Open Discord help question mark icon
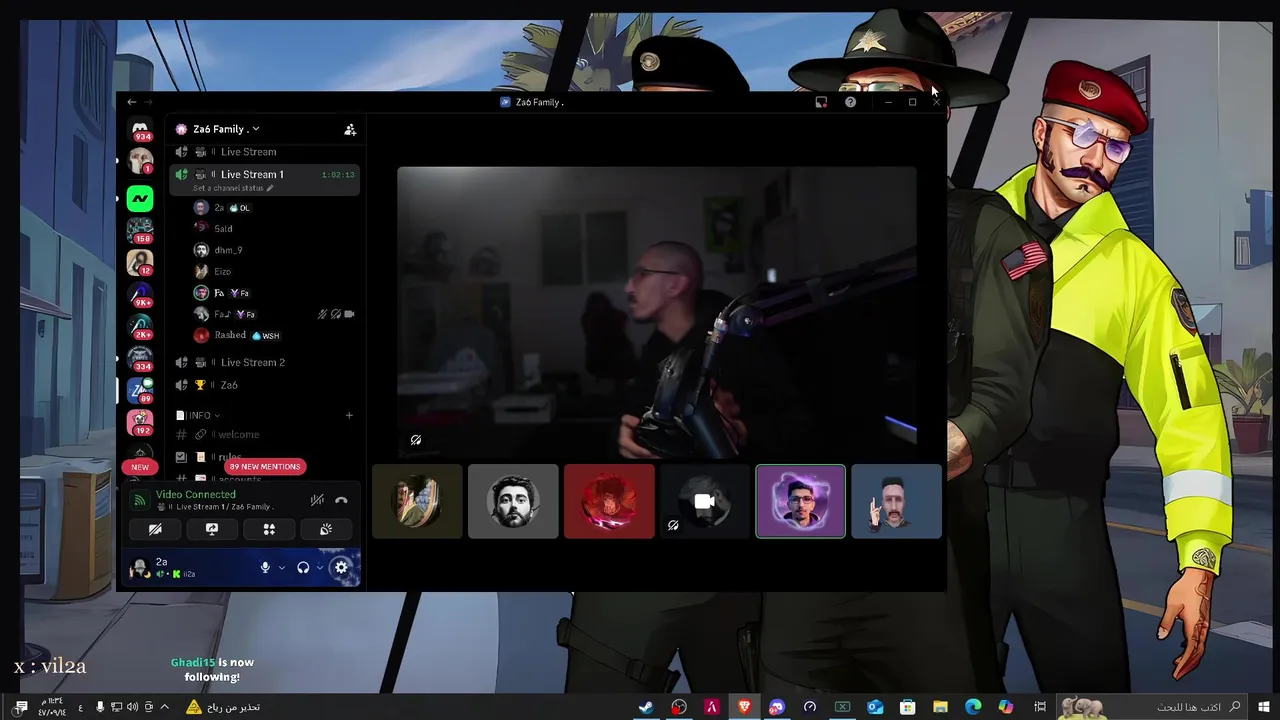This screenshot has width=1280, height=720. (x=850, y=102)
